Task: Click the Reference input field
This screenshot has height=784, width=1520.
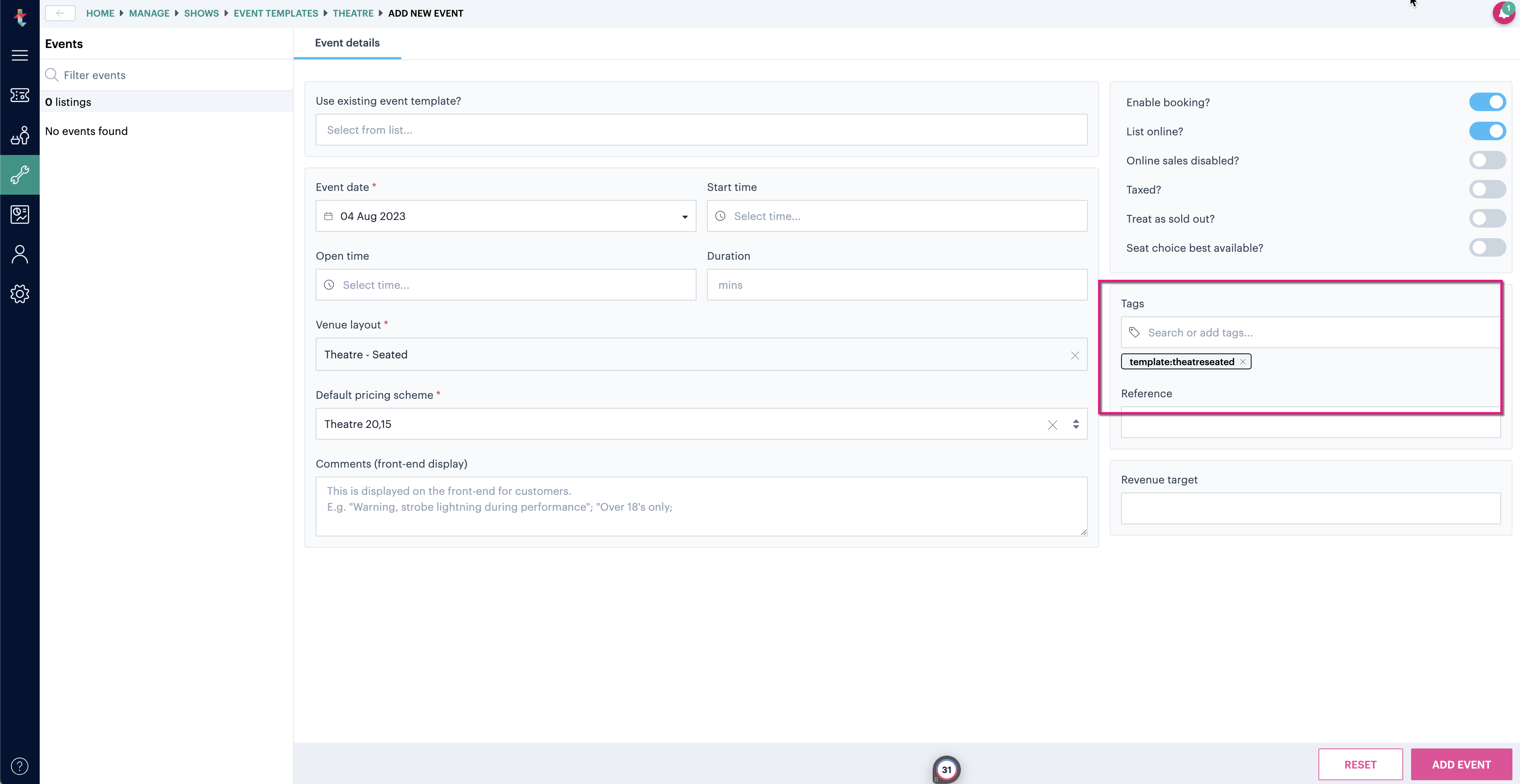Action: point(1311,422)
